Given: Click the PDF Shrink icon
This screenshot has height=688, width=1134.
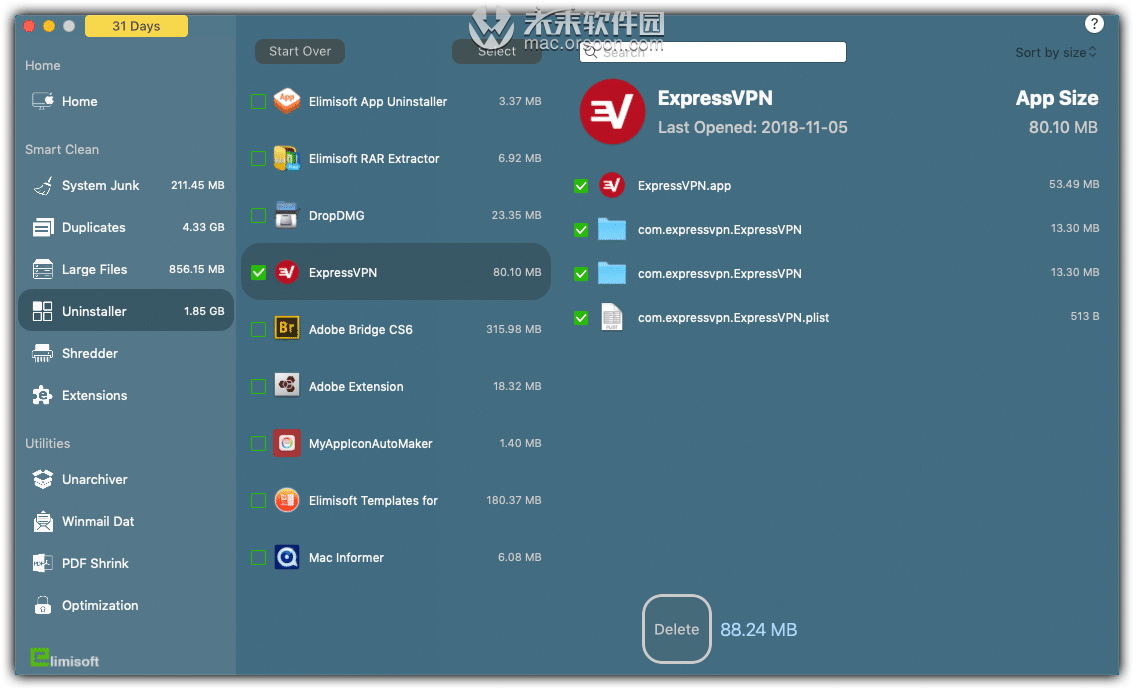Looking at the screenshot, I should (x=43, y=564).
